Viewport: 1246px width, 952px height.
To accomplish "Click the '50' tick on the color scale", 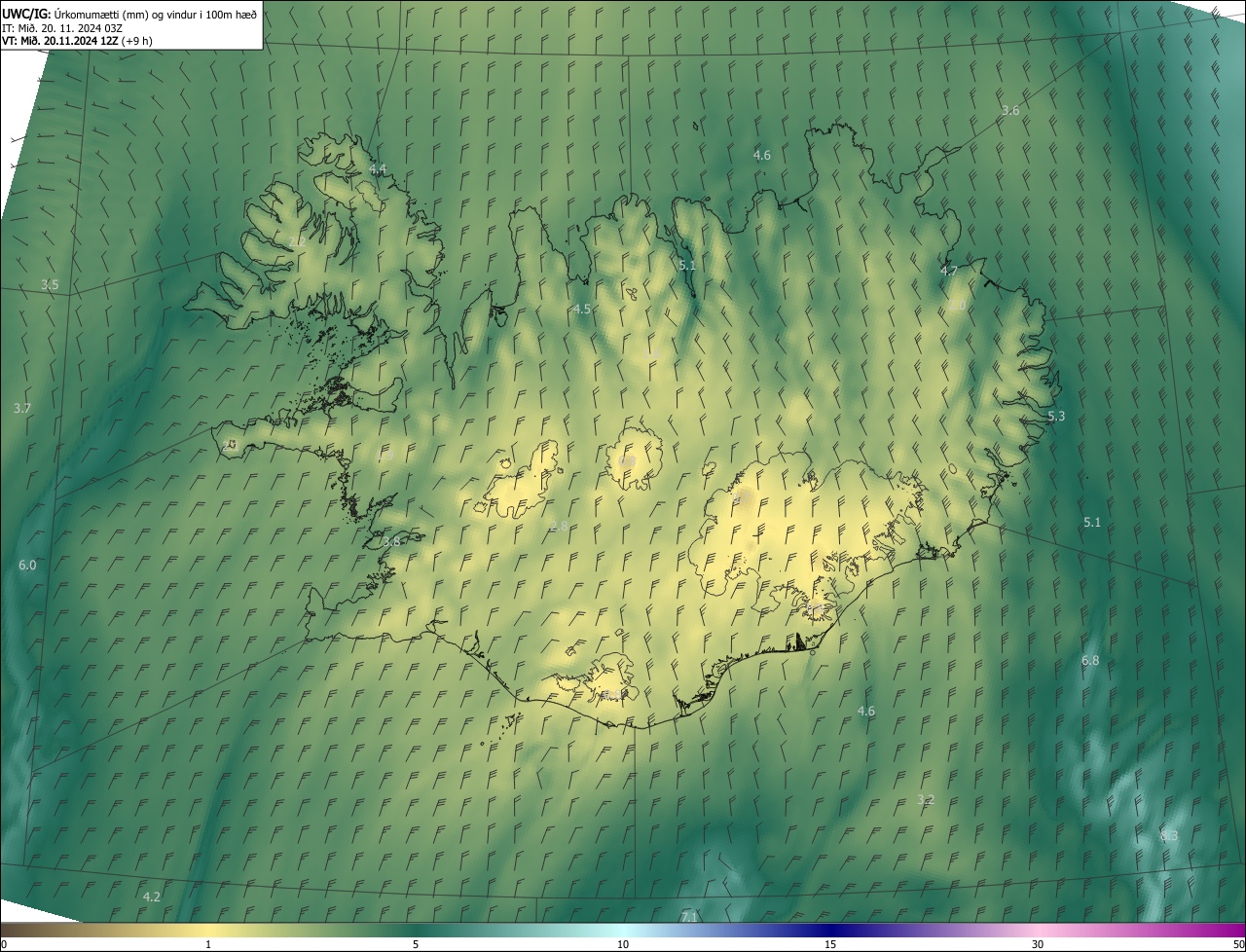I will coord(1238,944).
